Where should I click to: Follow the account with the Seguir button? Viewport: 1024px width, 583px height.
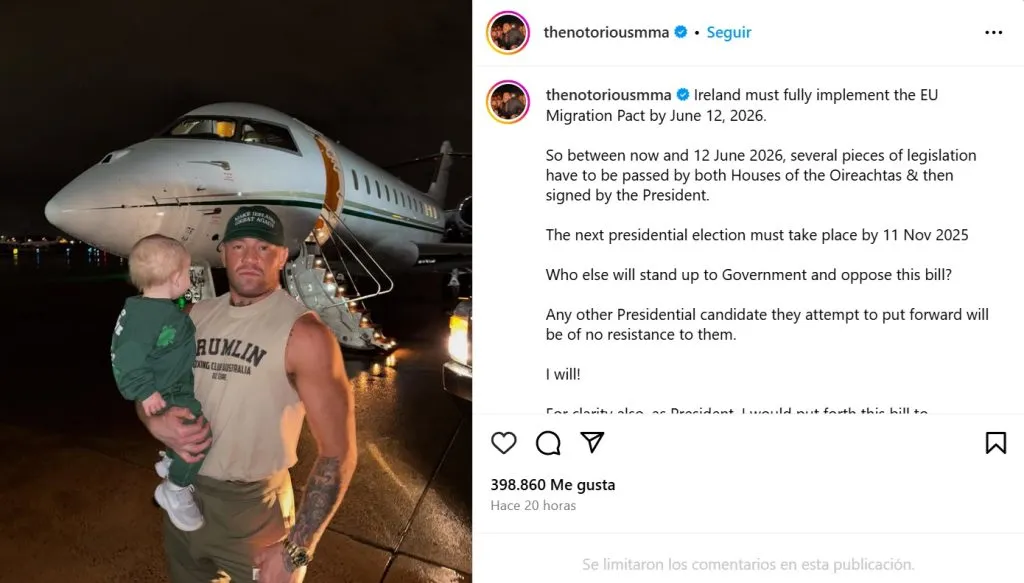pos(728,32)
